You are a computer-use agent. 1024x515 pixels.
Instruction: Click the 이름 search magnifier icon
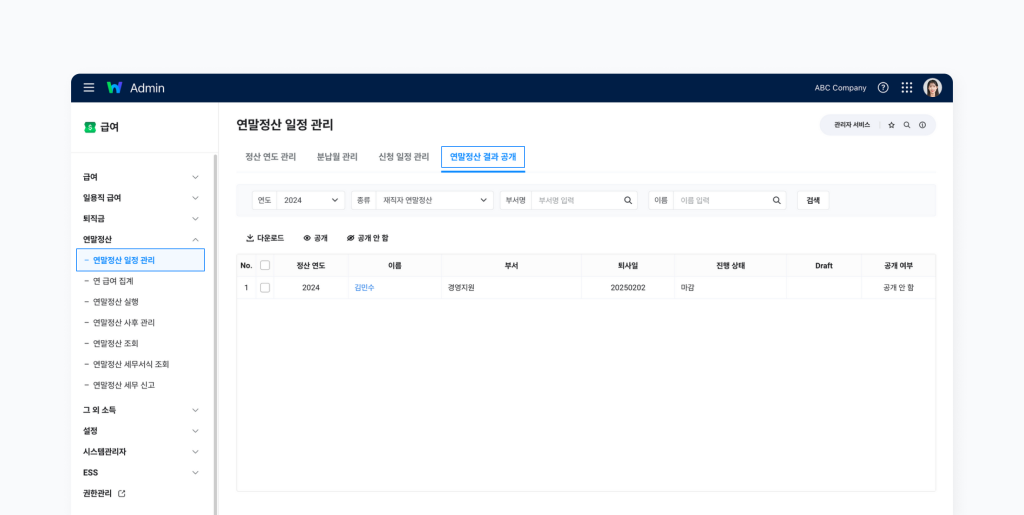(776, 200)
